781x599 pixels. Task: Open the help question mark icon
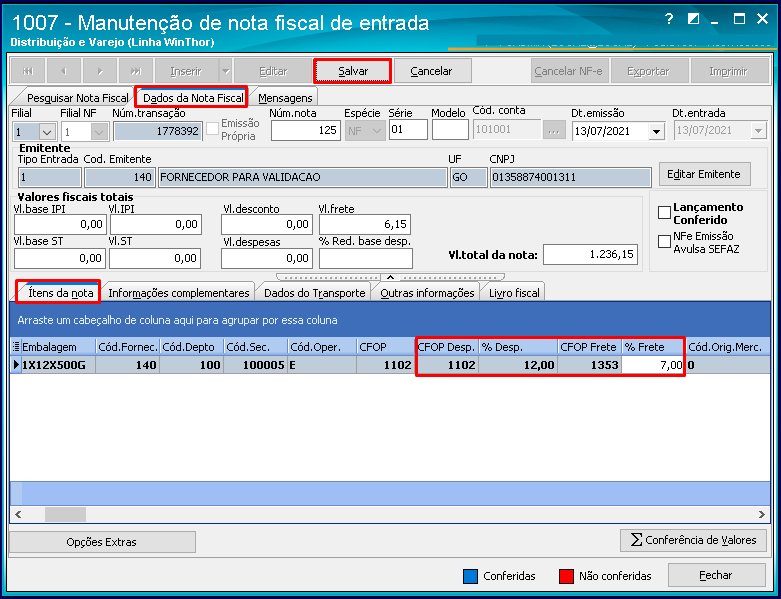click(669, 19)
